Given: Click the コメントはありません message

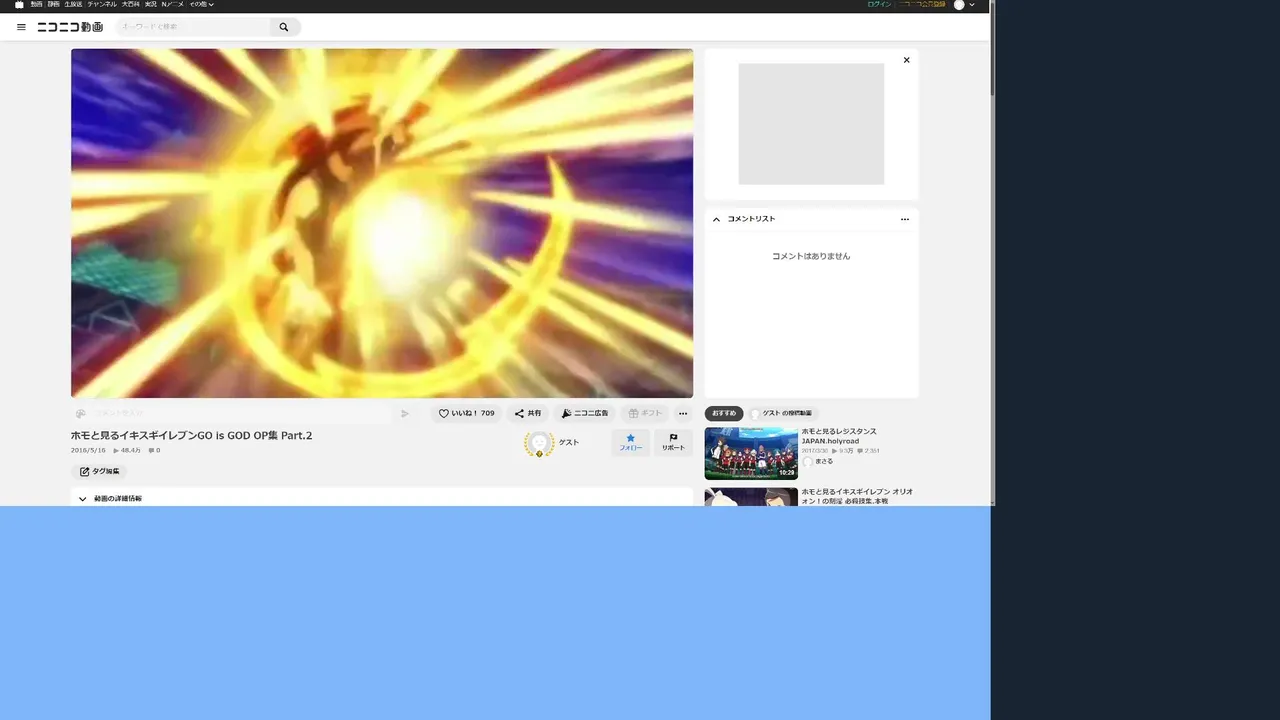Looking at the screenshot, I should pyautogui.click(x=811, y=256).
